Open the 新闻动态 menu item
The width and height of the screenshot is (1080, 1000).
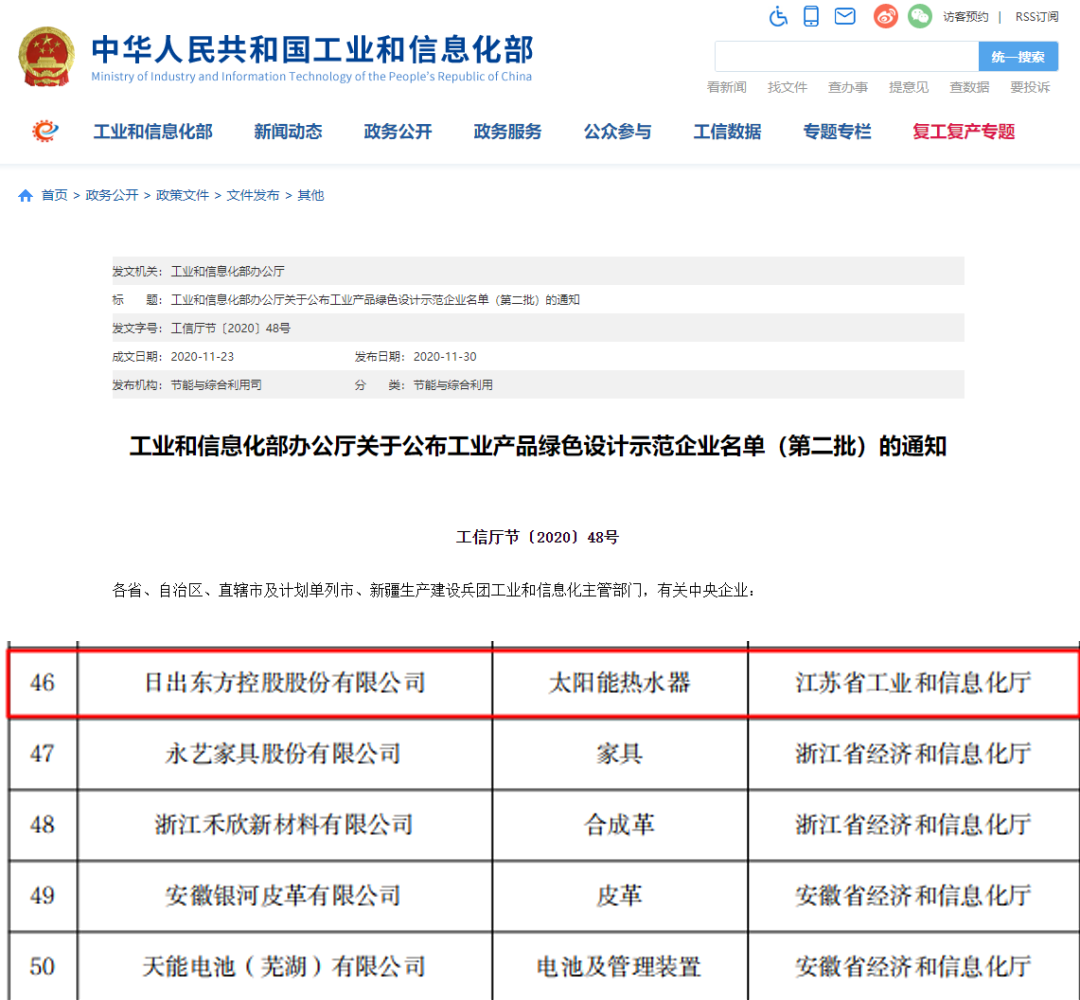(288, 132)
